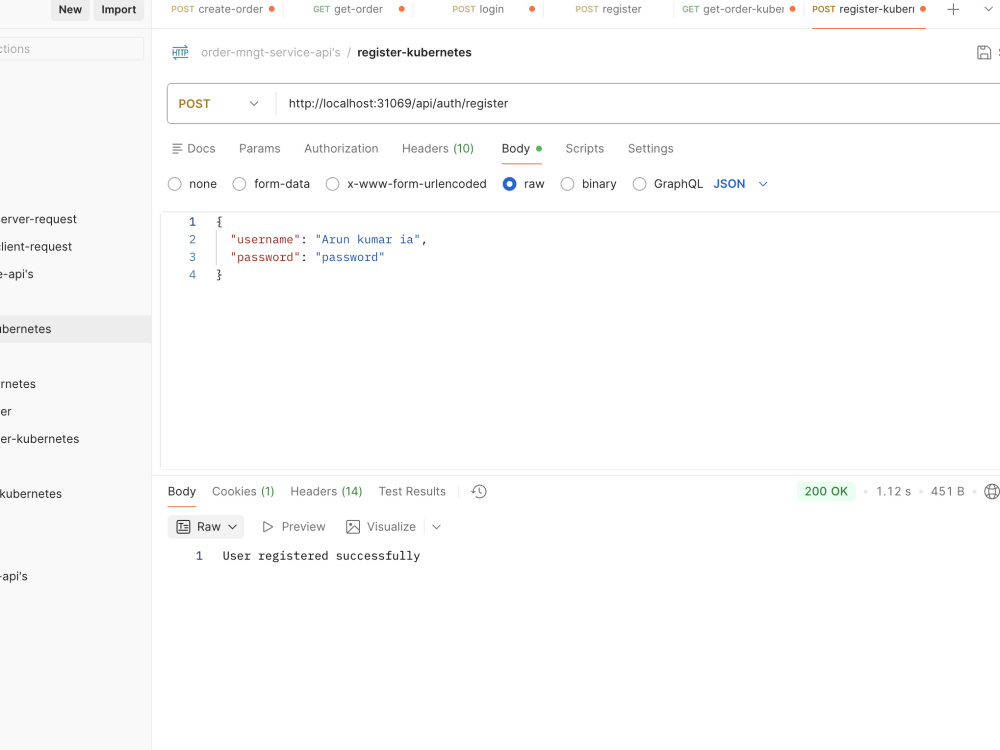Click the HTTP request type icon
The image size is (1000, 750).
[x=180, y=52]
